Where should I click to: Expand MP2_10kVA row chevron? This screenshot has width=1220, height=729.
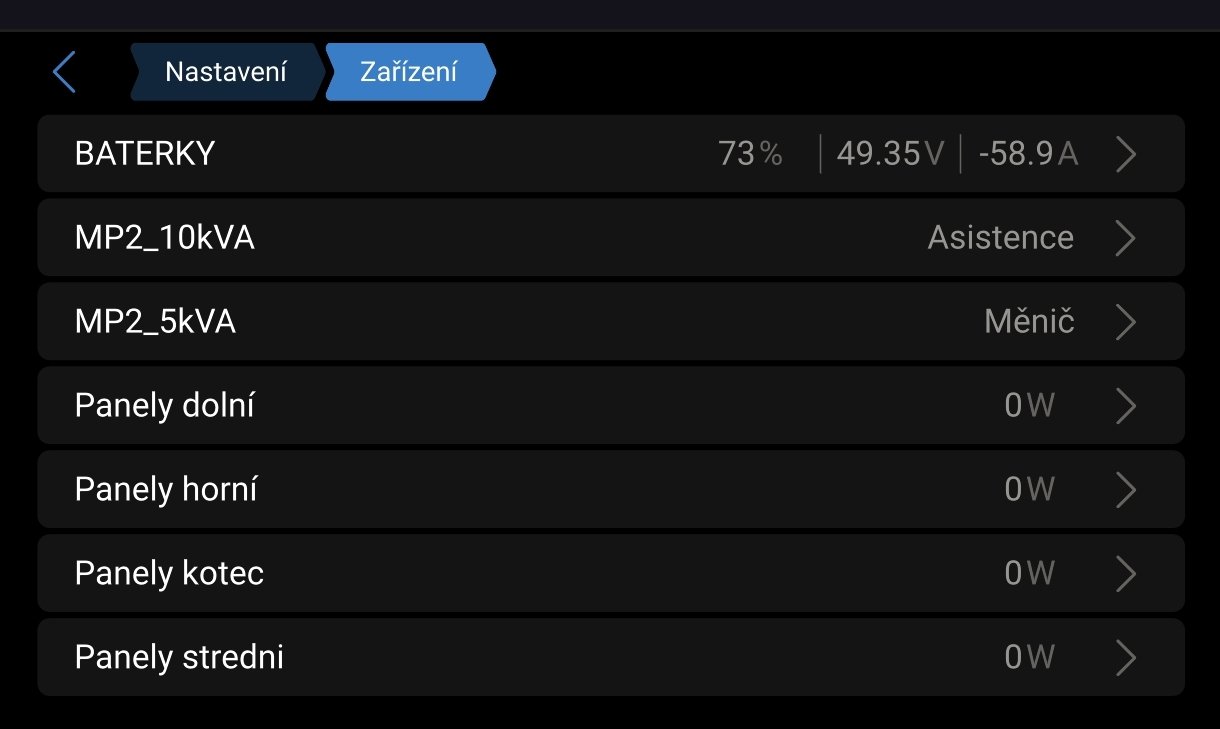pos(1126,238)
